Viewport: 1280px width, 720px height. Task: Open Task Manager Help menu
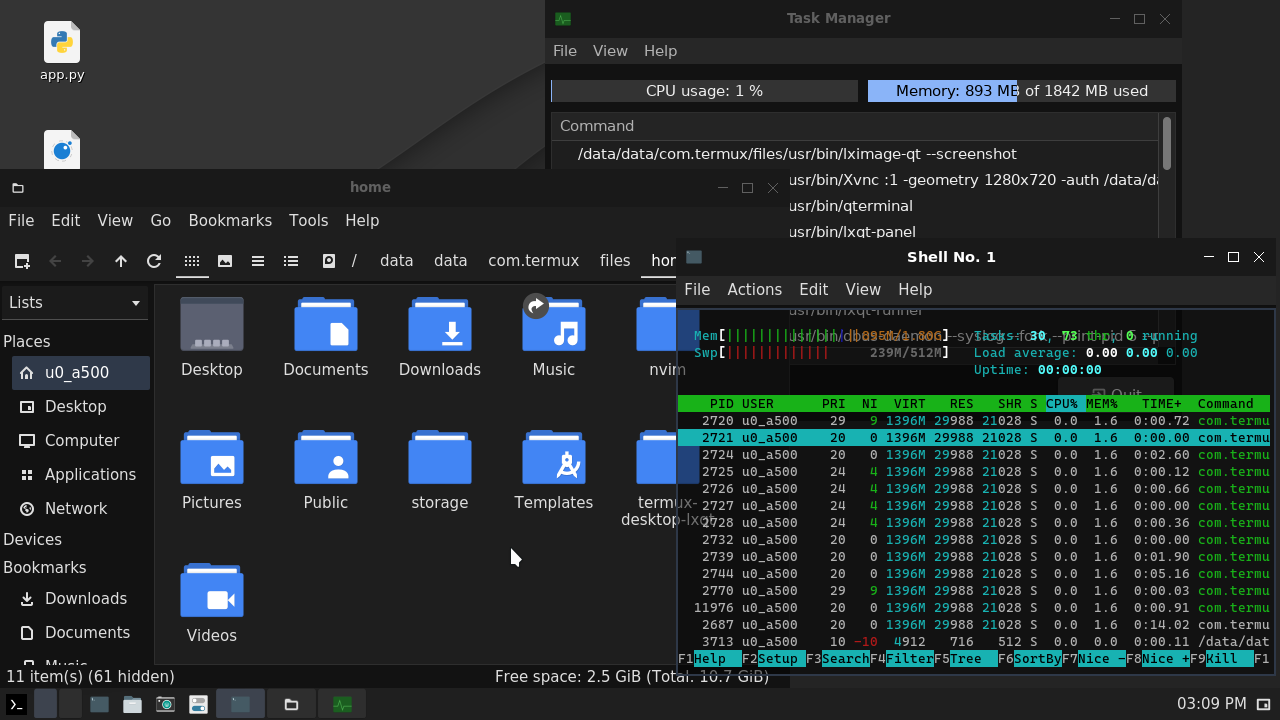[x=660, y=51]
